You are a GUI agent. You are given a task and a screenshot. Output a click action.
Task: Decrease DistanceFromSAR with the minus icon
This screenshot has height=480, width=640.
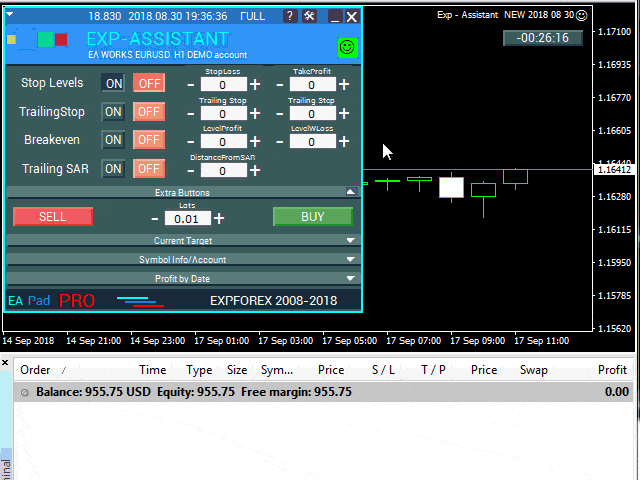point(192,170)
